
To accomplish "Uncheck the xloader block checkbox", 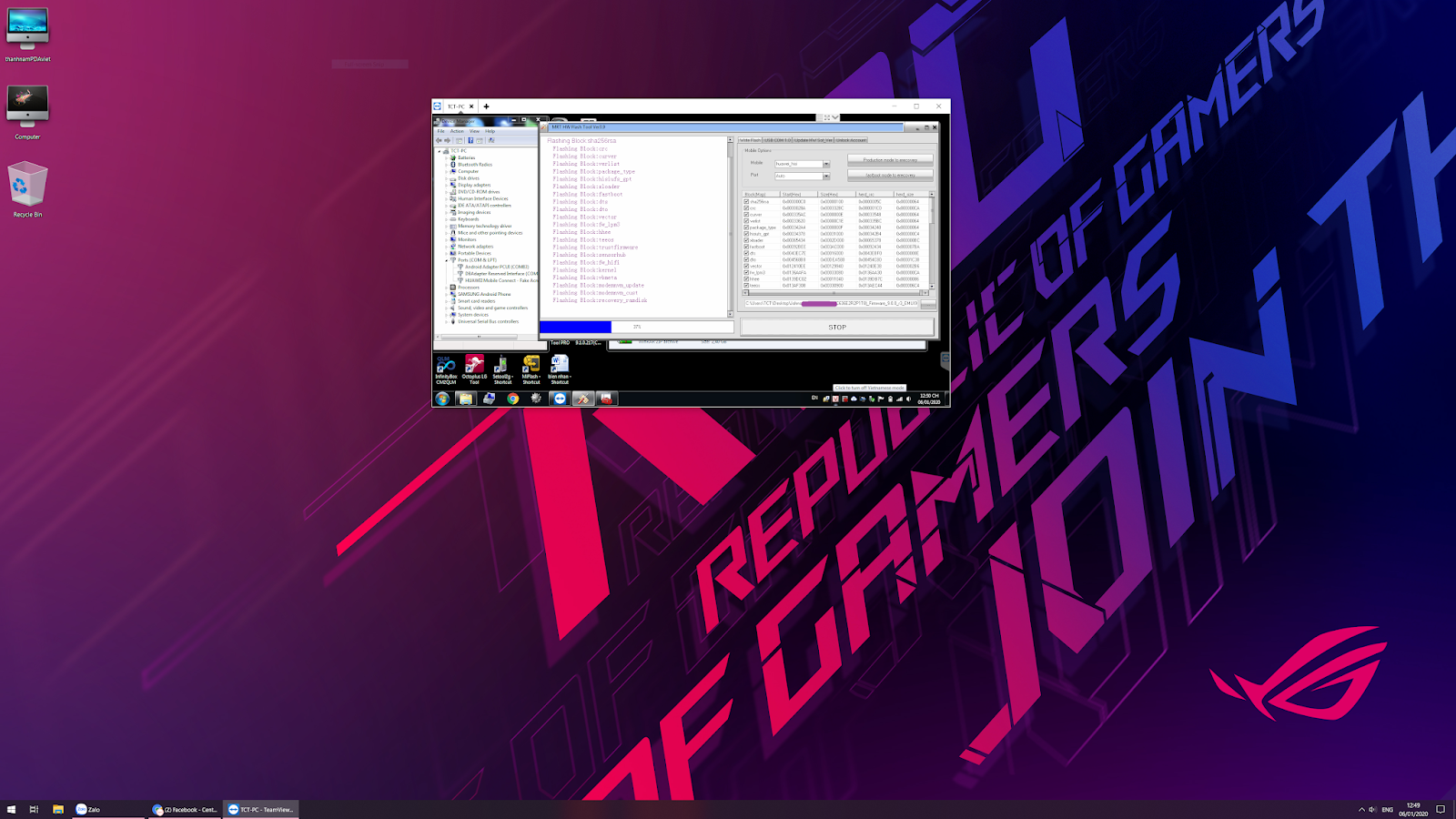I will click(746, 240).
